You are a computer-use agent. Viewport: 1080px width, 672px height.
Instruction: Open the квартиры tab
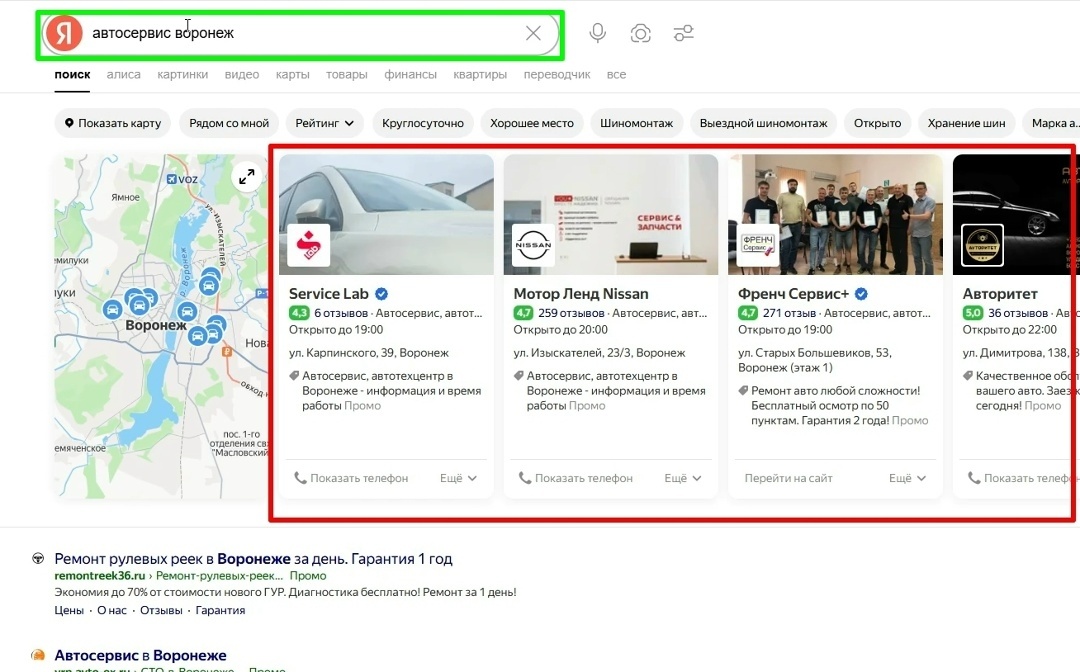tap(480, 74)
